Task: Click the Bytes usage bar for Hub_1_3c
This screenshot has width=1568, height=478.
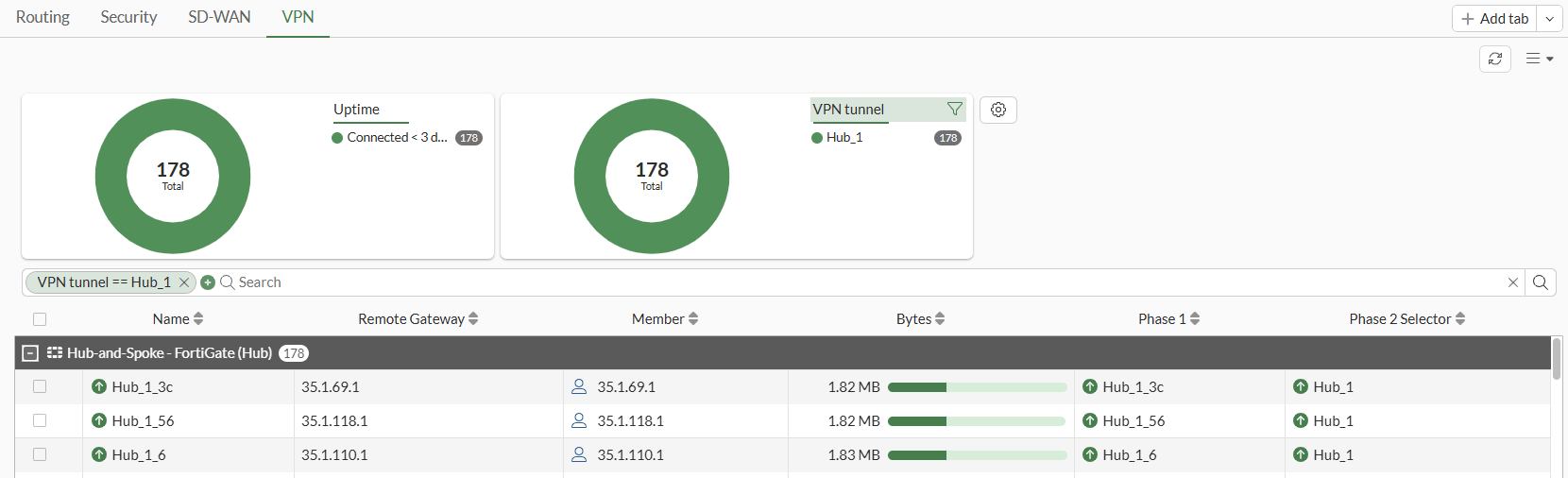Action: [x=977, y=387]
